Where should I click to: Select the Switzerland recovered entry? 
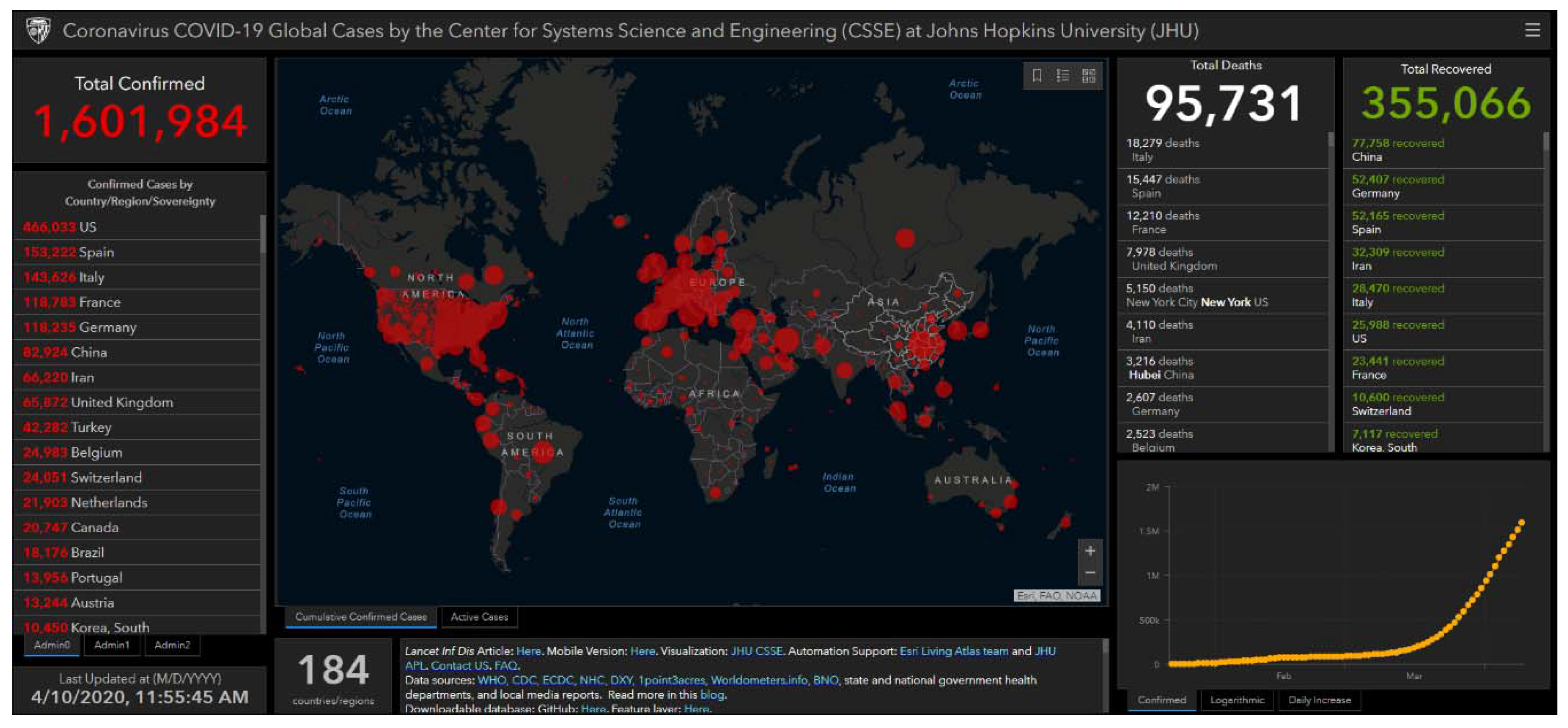[1443, 404]
